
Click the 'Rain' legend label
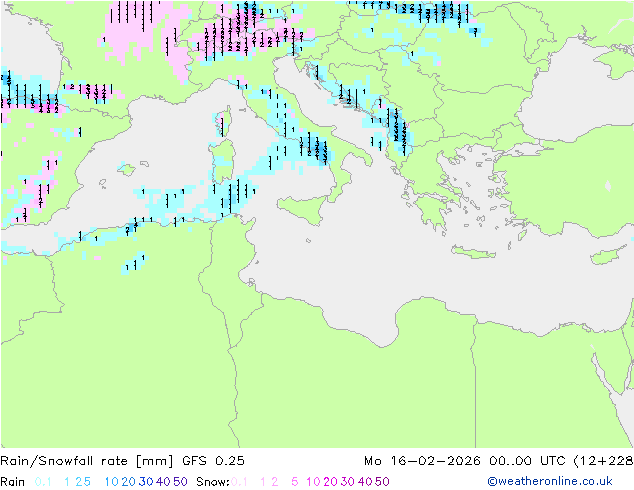click(x=13, y=482)
